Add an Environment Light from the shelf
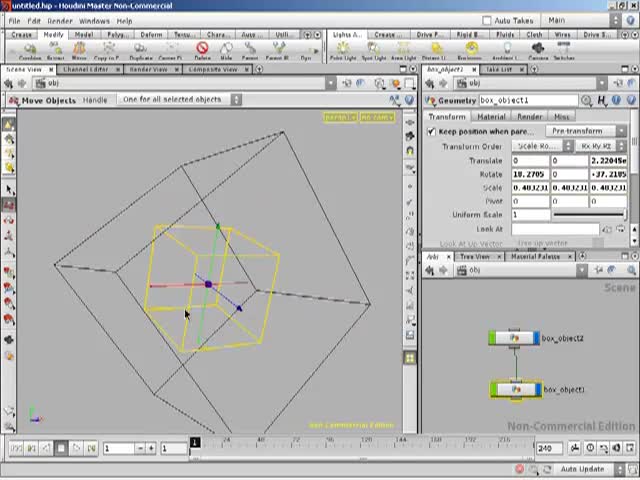Screen dimensions: 640x480 coord(472,52)
